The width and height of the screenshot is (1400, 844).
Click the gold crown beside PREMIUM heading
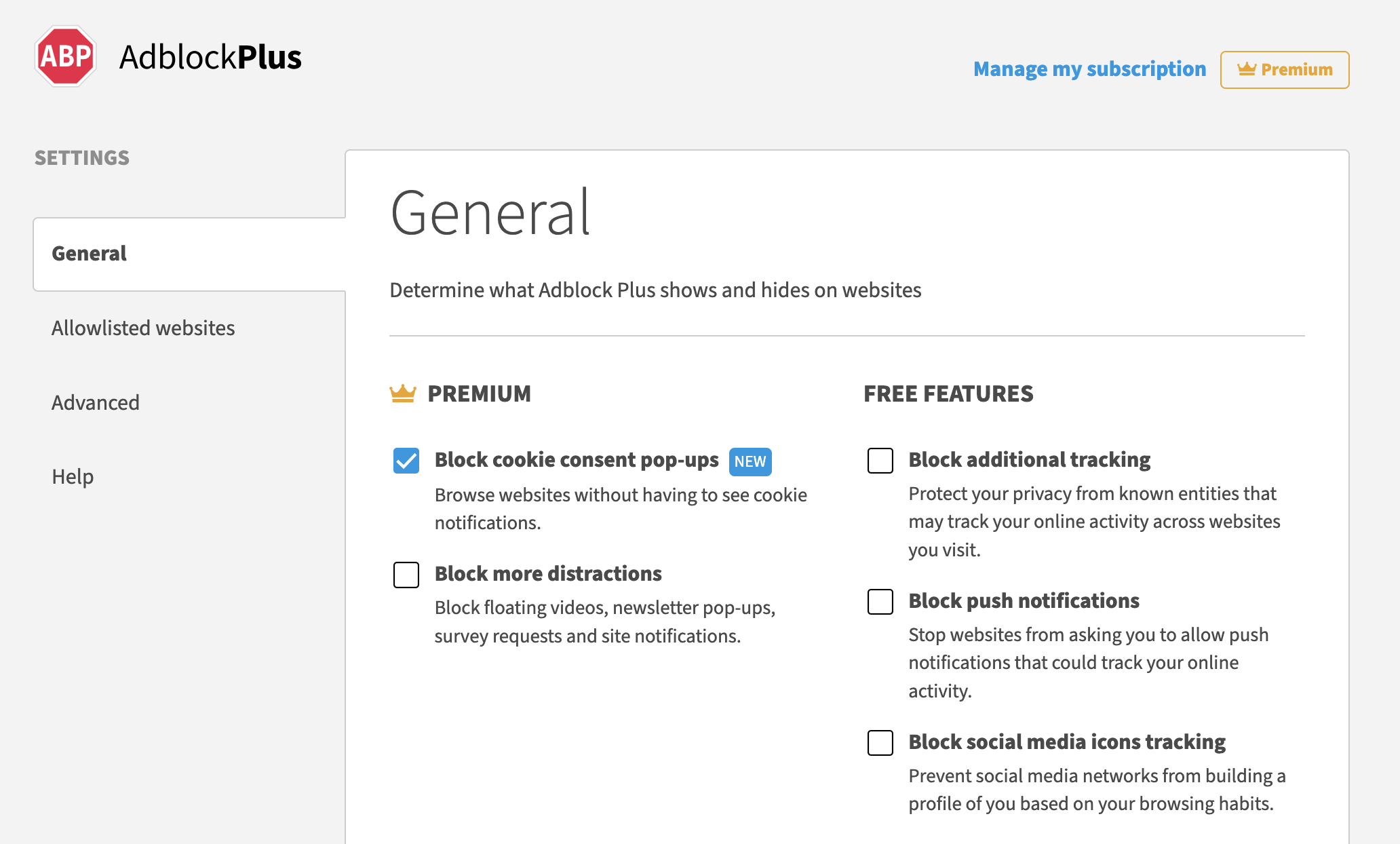coord(402,394)
